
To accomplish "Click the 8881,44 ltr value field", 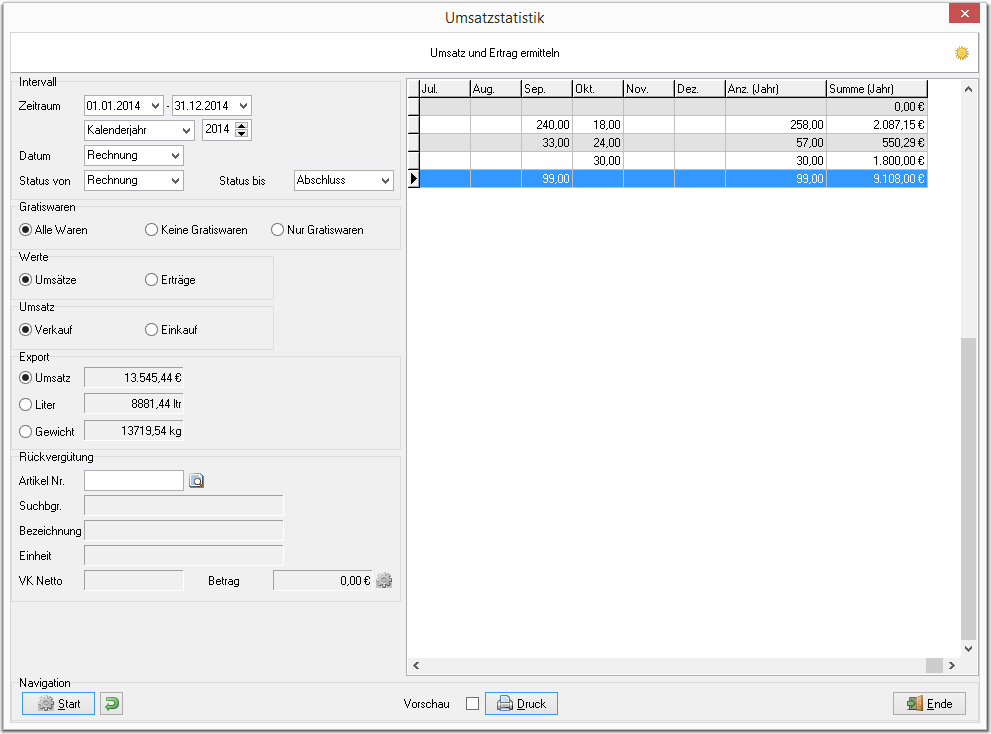I will (x=133, y=404).
